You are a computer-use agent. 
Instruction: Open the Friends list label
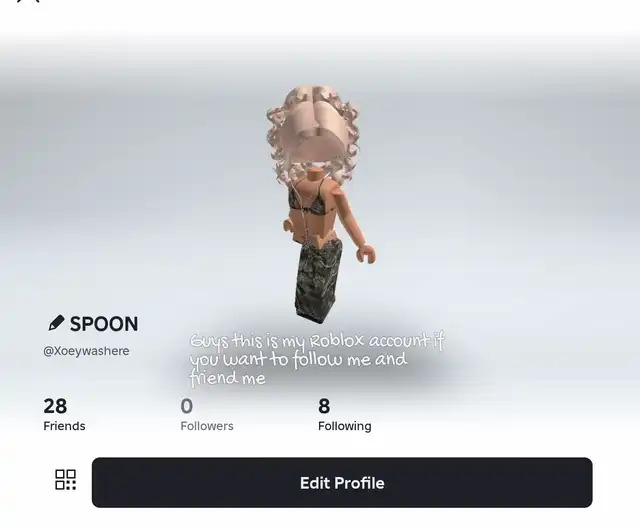coord(64,426)
